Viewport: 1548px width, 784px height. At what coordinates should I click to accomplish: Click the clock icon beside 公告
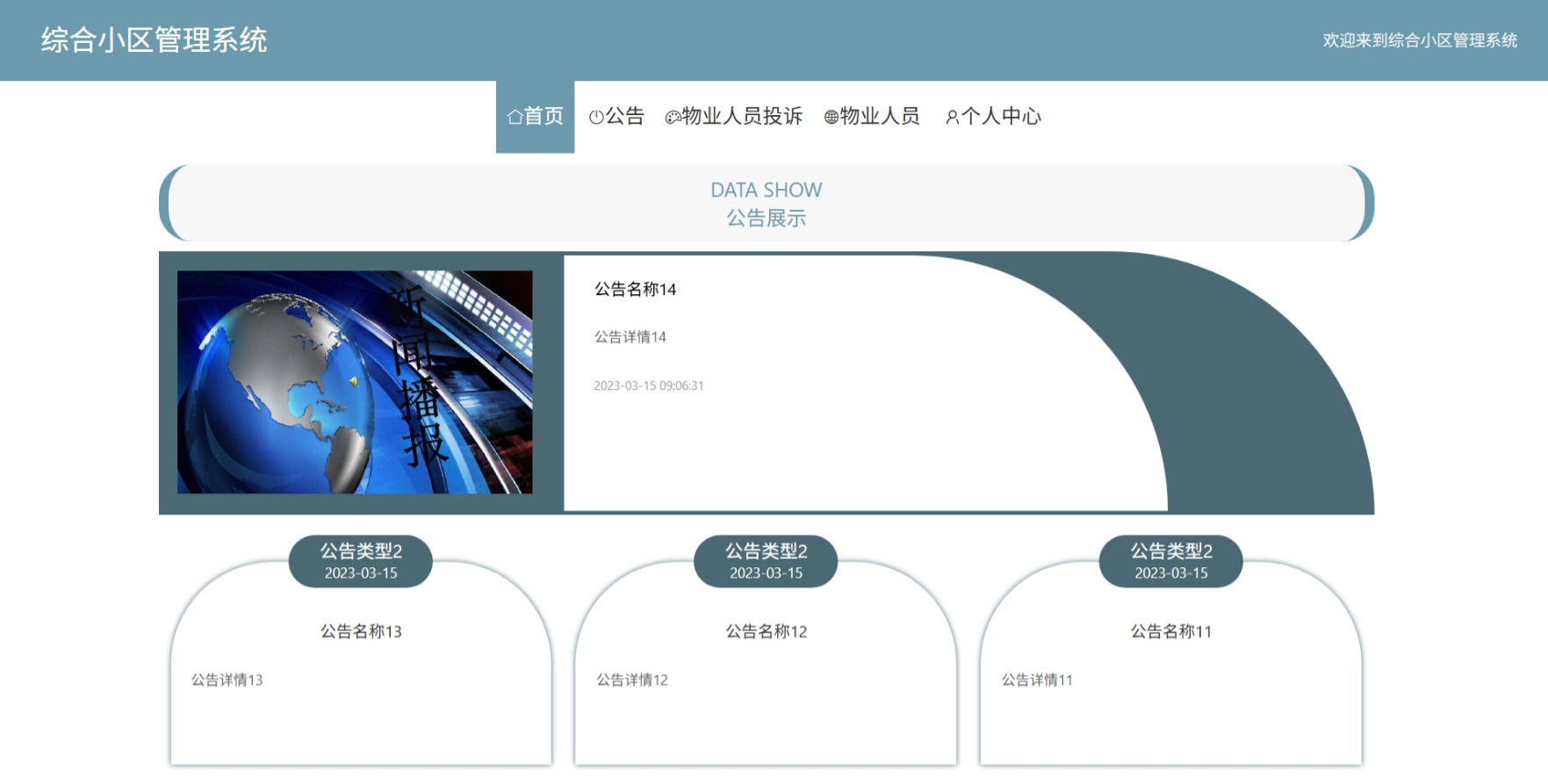point(596,117)
